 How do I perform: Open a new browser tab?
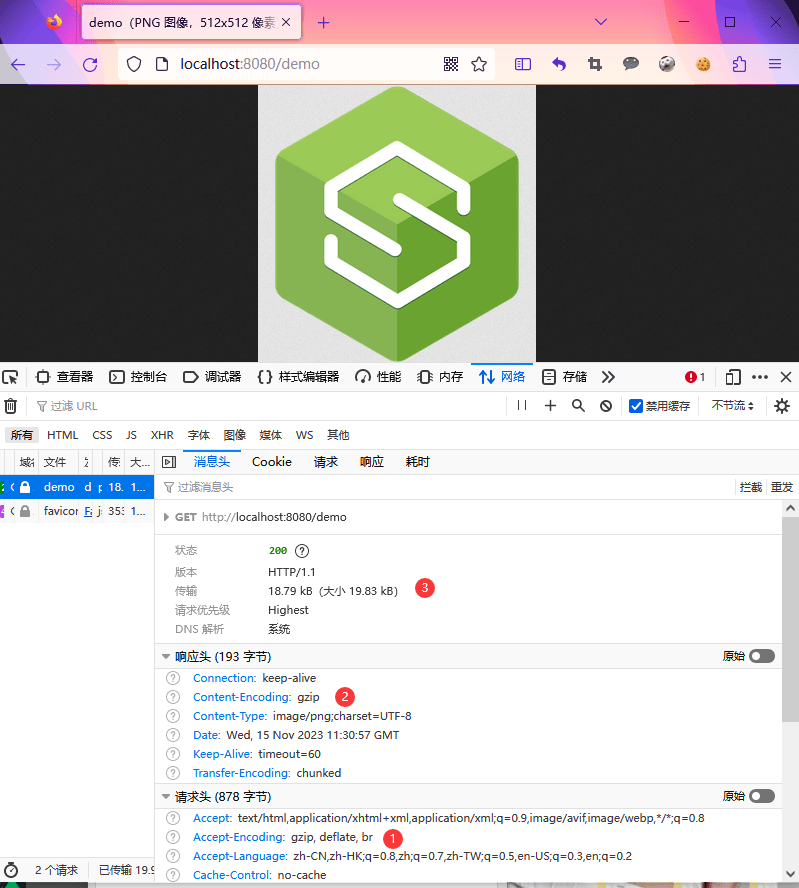tap(323, 23)
